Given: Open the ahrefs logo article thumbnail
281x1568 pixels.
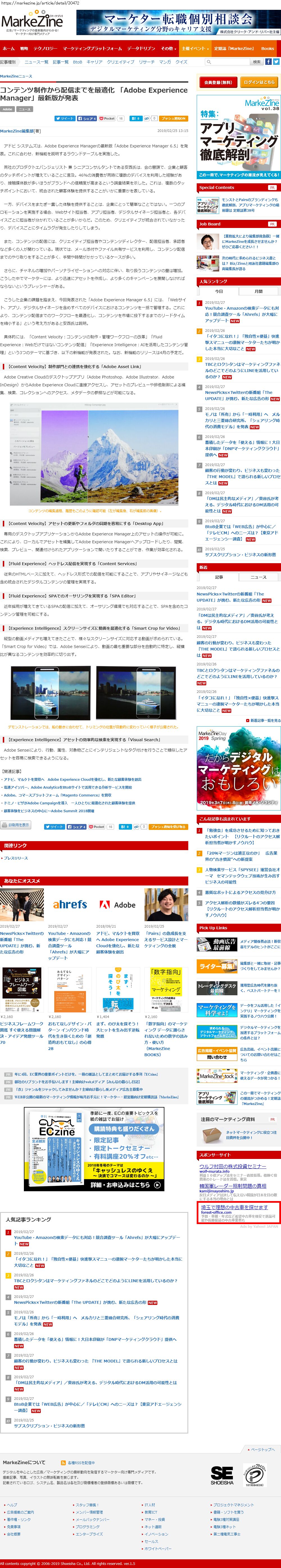Looking at the screenshot, I should [x=70, y=905].
